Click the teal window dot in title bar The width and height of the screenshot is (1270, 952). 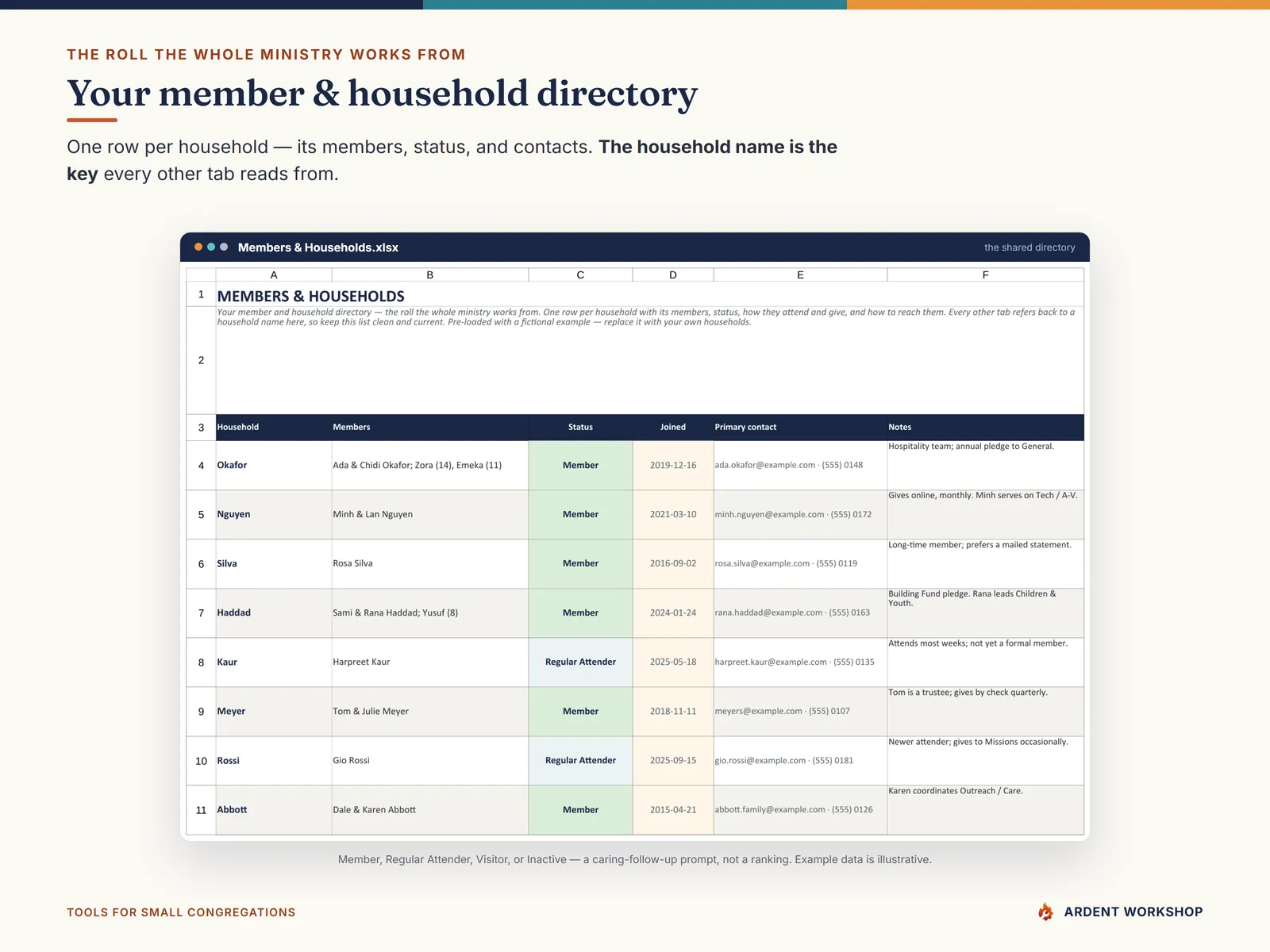point(211,247)
